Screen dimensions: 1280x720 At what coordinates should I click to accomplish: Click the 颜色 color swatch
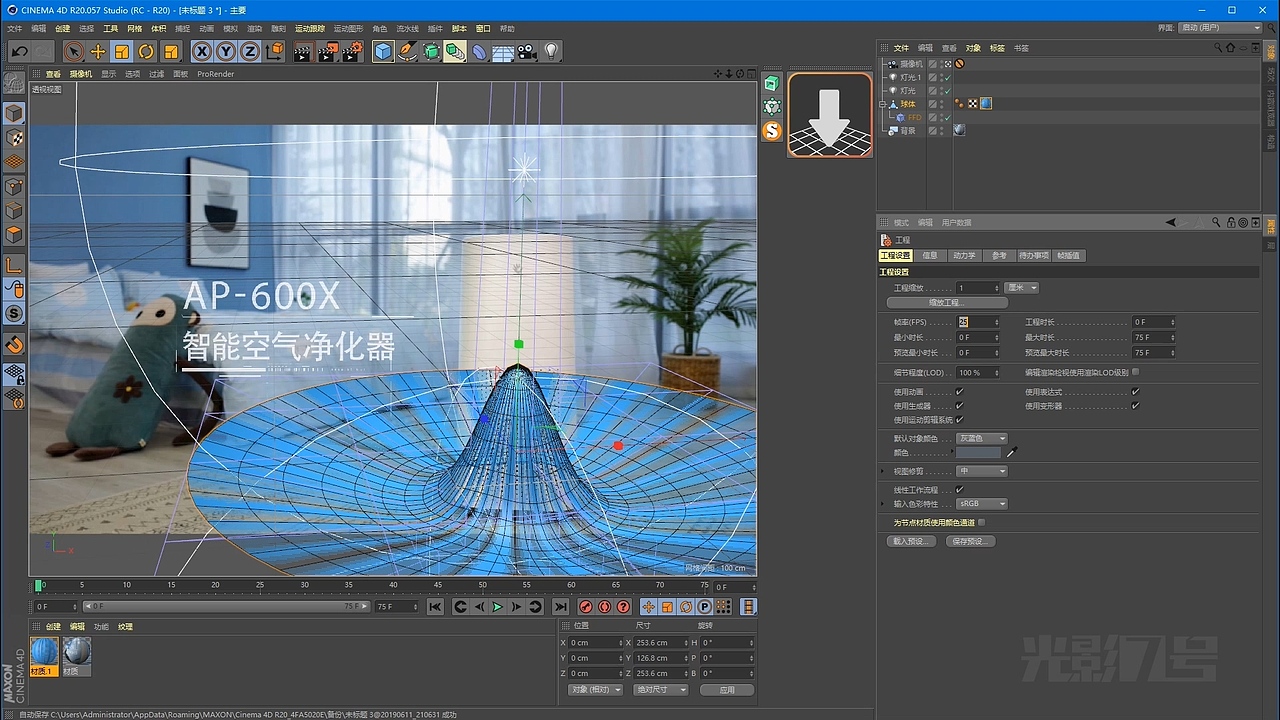[x=979, y=453]
